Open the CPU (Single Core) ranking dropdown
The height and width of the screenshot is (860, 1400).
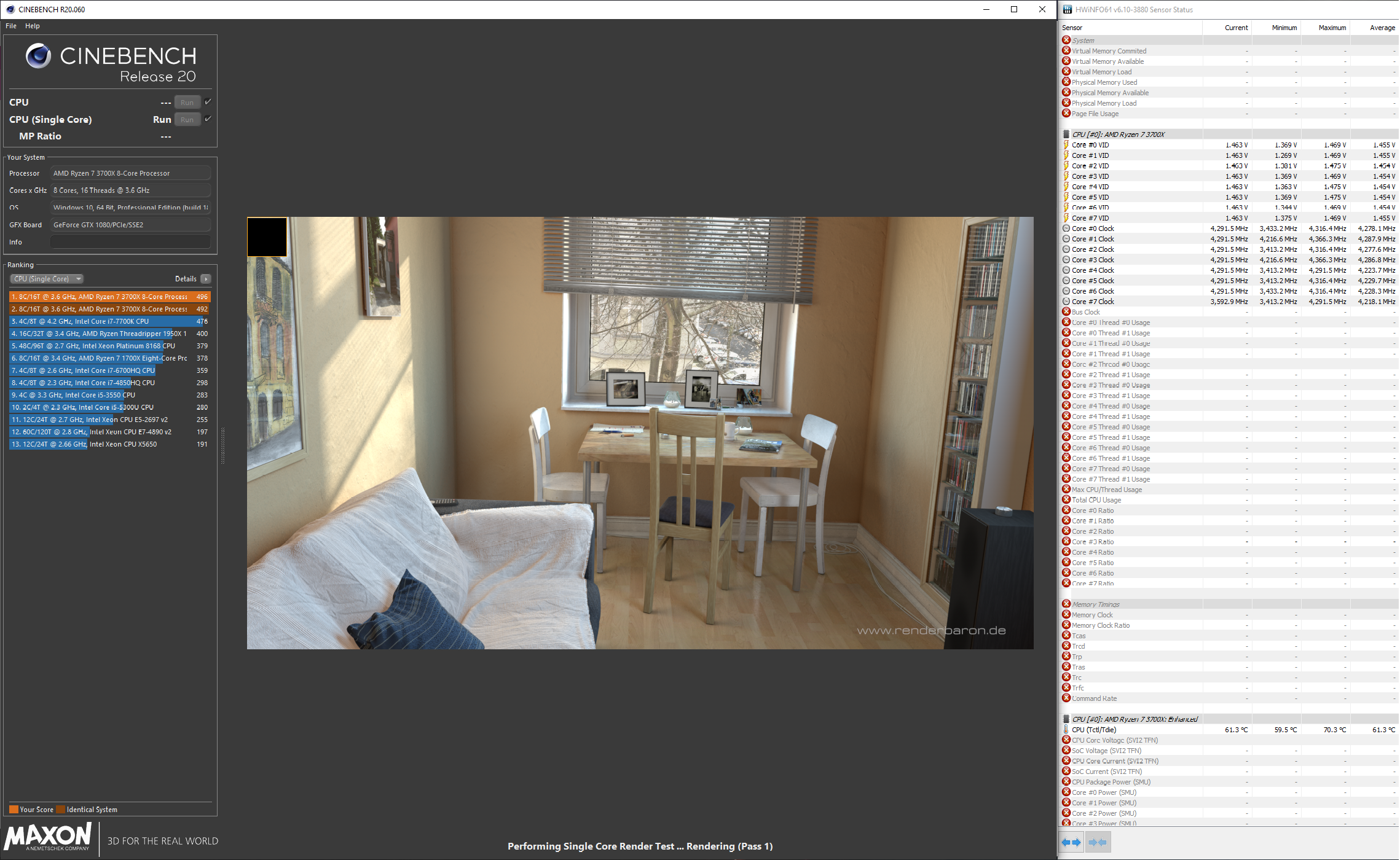tap(47, 279)
